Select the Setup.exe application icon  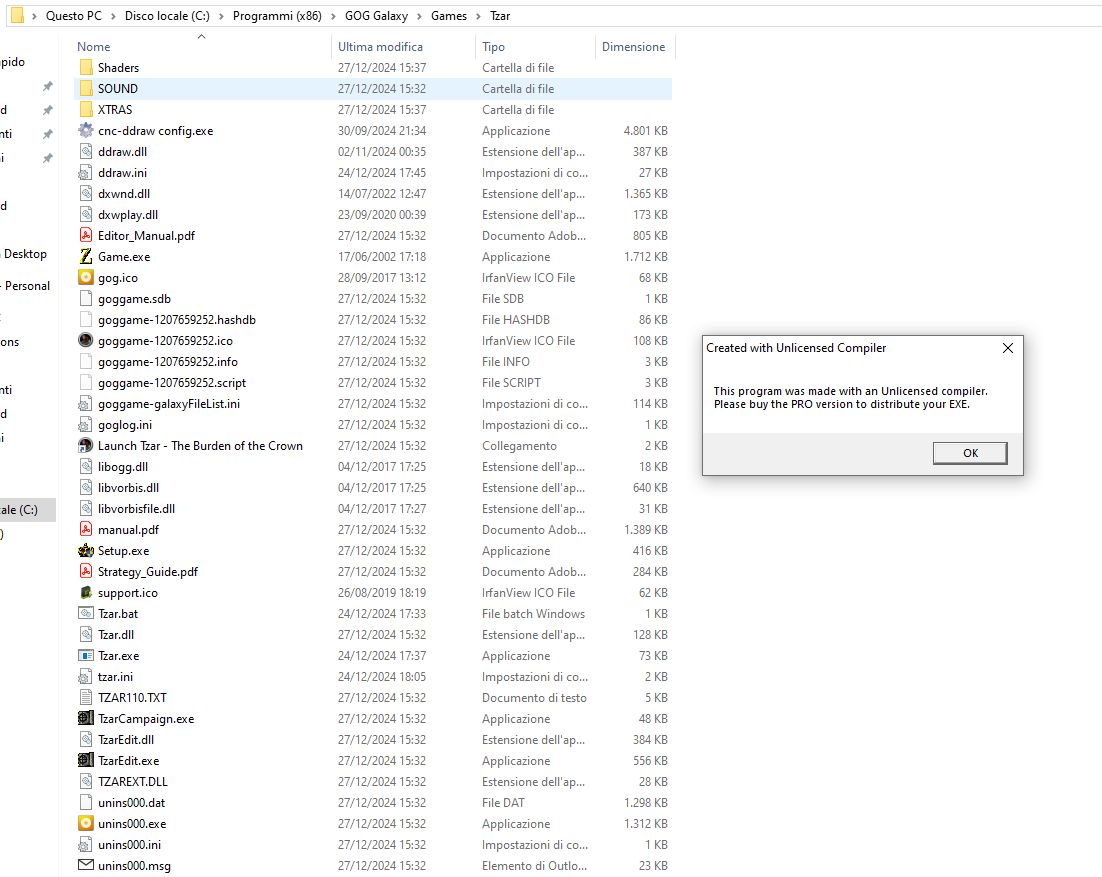(86, 551)
